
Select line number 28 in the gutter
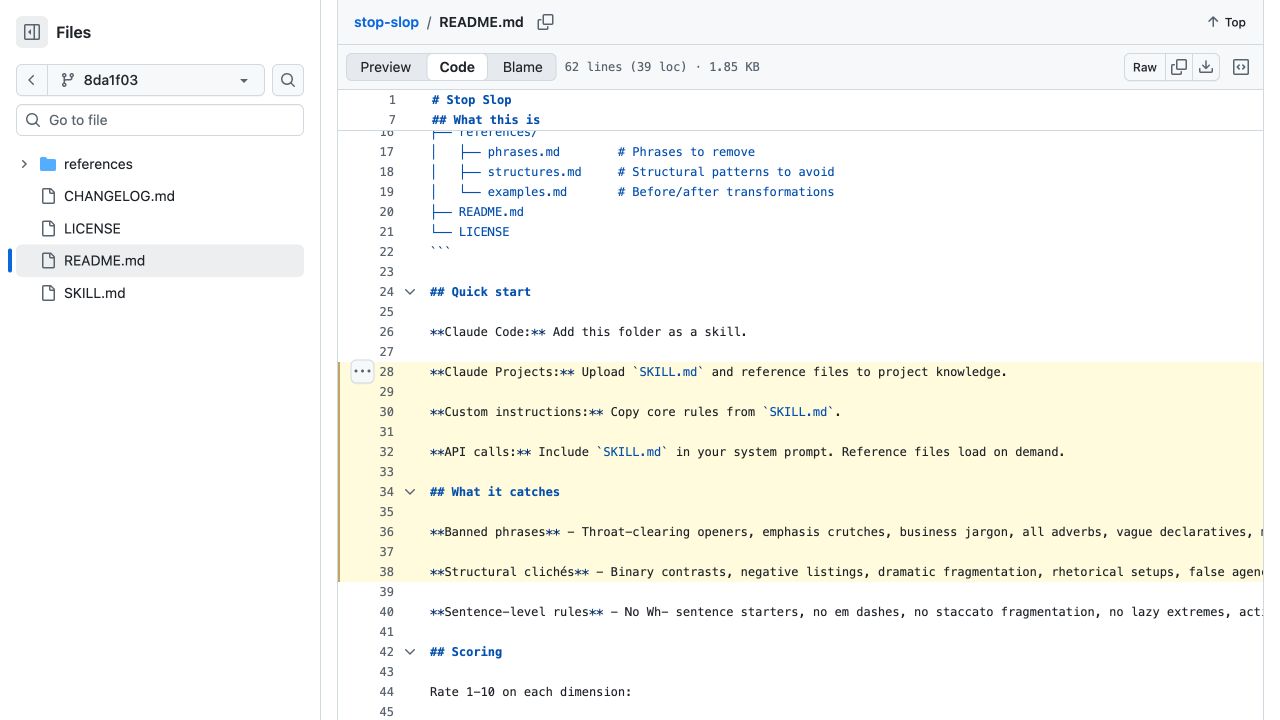(386, 372)
